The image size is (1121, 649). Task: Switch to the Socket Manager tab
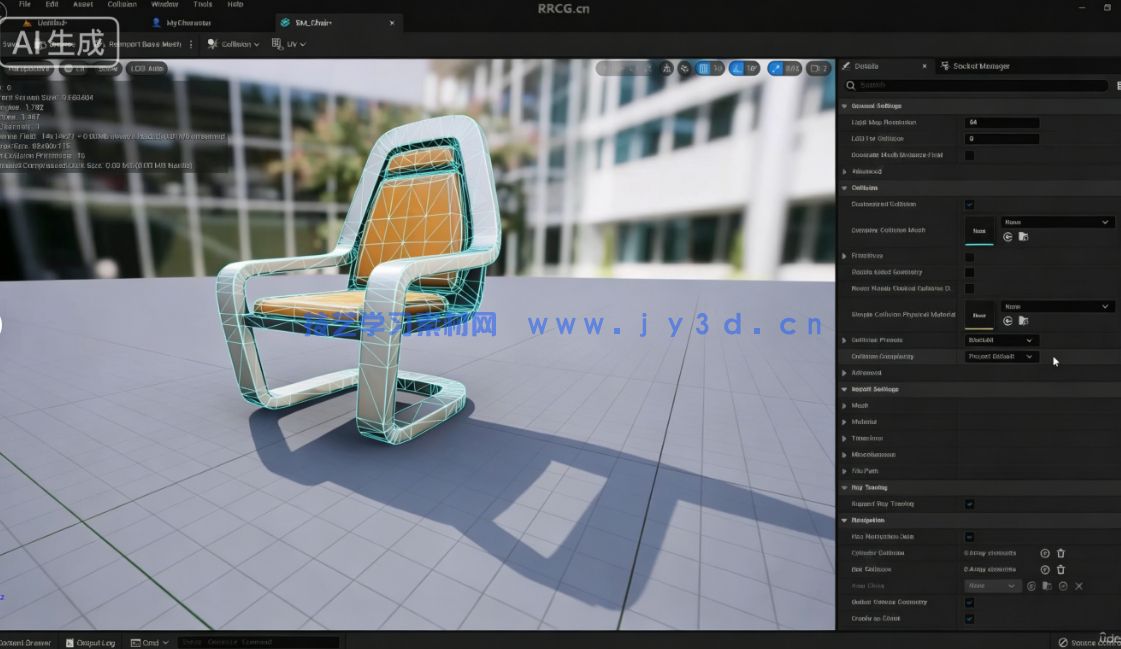click(980, 66)
